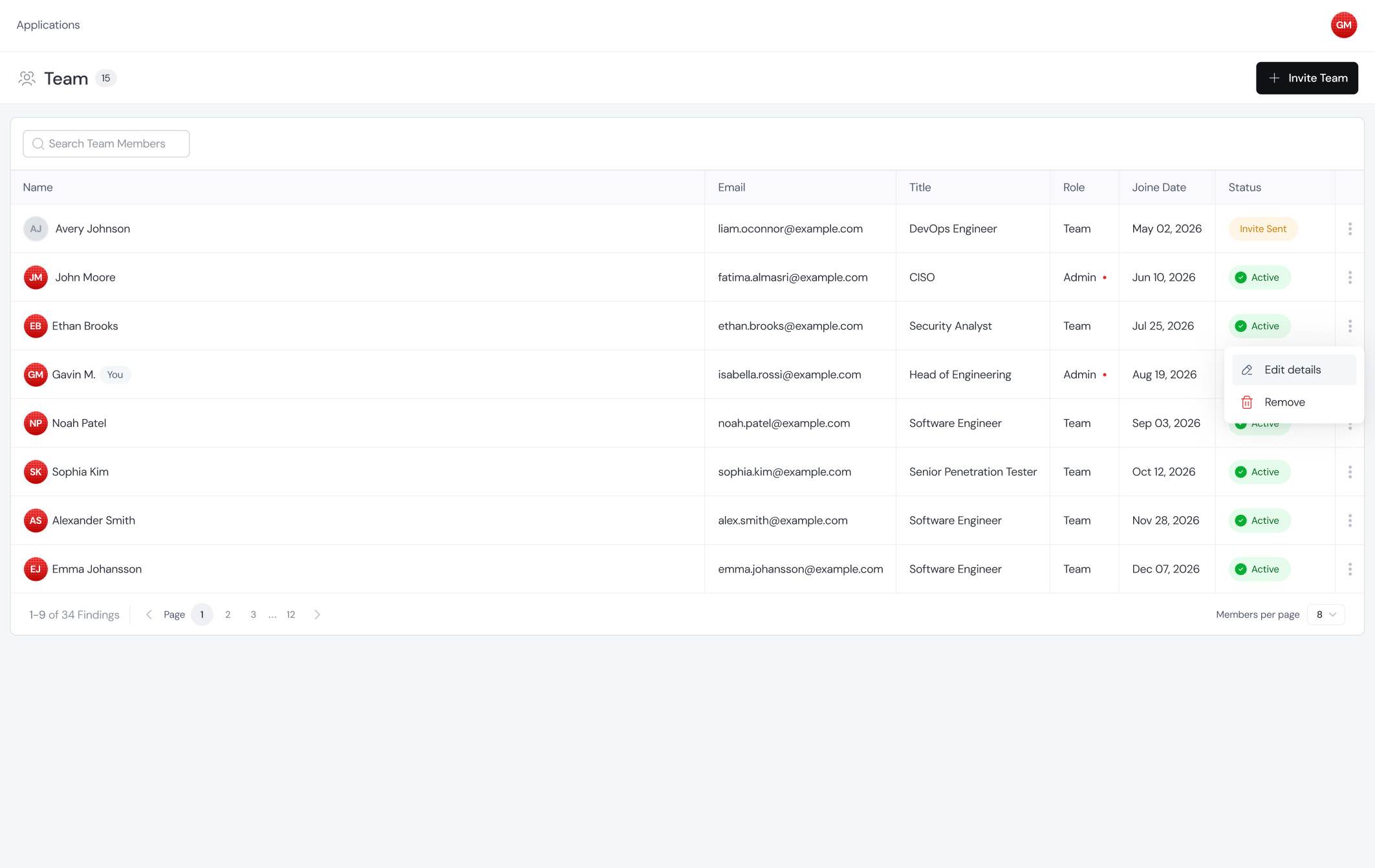Screen dimensions: 1375x868
Task: Open three-dot menu for Ethan Brooks
Action: click(1350, 326)
